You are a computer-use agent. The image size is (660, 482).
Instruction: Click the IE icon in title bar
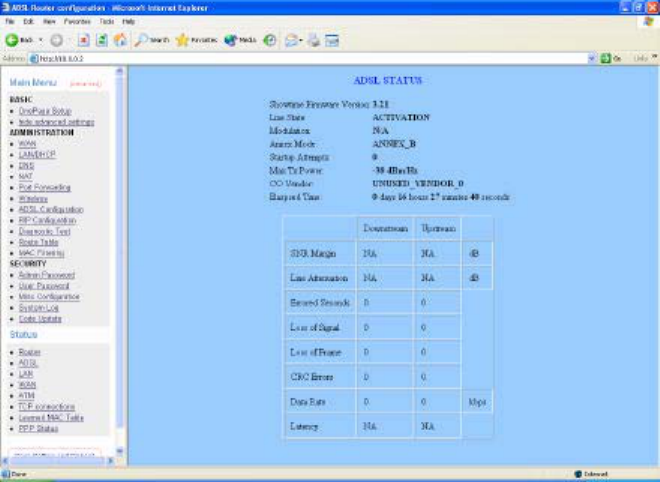[5, 8]
